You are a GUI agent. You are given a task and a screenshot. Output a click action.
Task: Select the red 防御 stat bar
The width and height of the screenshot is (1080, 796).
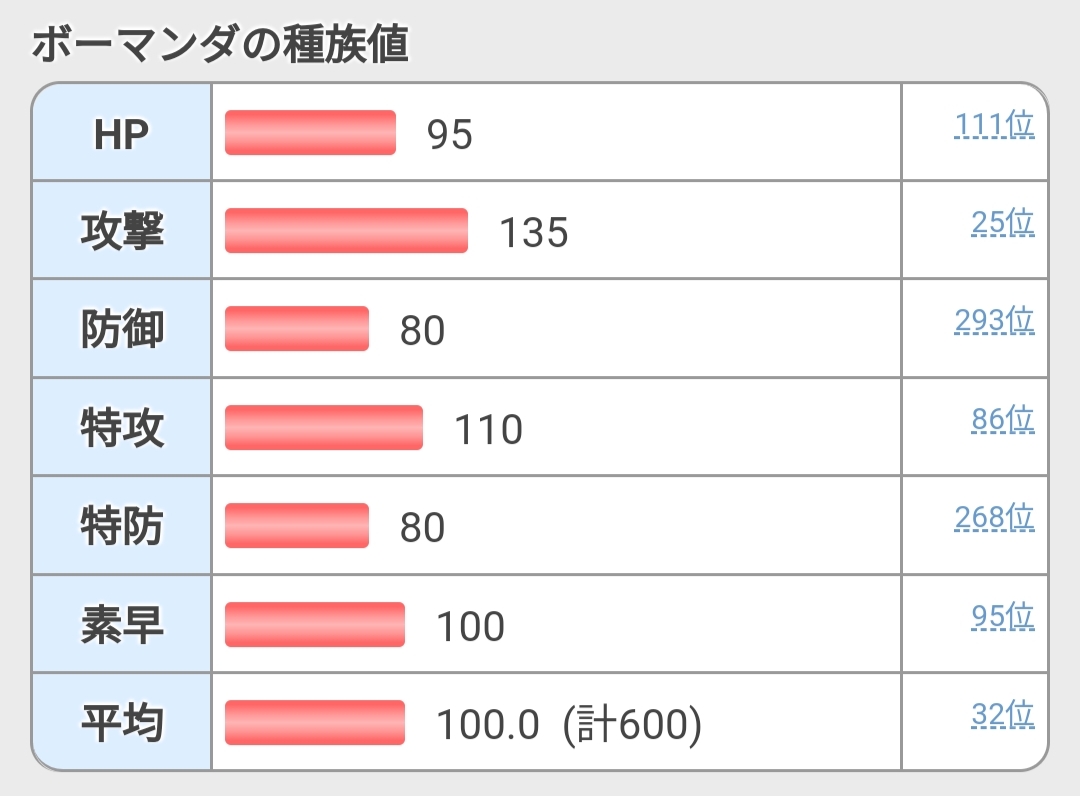[x=297, y=329]
